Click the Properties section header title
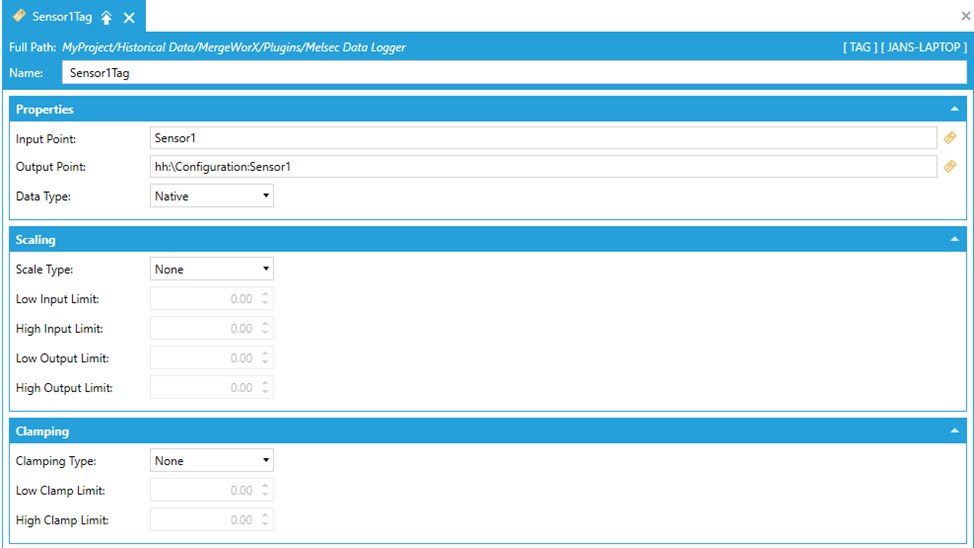Image resolution: width=974 pixels, height=548 pixels. click(x=45, y=109)
